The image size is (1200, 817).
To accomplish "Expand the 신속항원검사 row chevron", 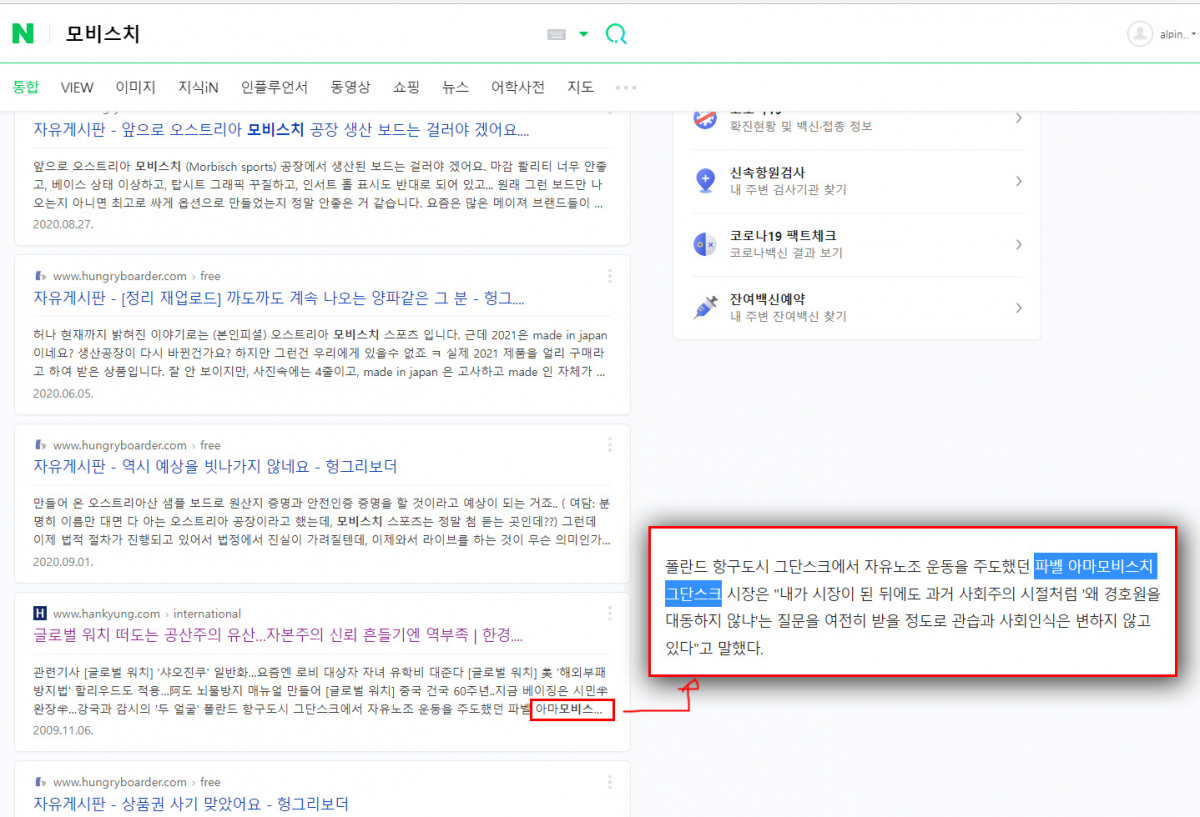I will click(1019, 181).
